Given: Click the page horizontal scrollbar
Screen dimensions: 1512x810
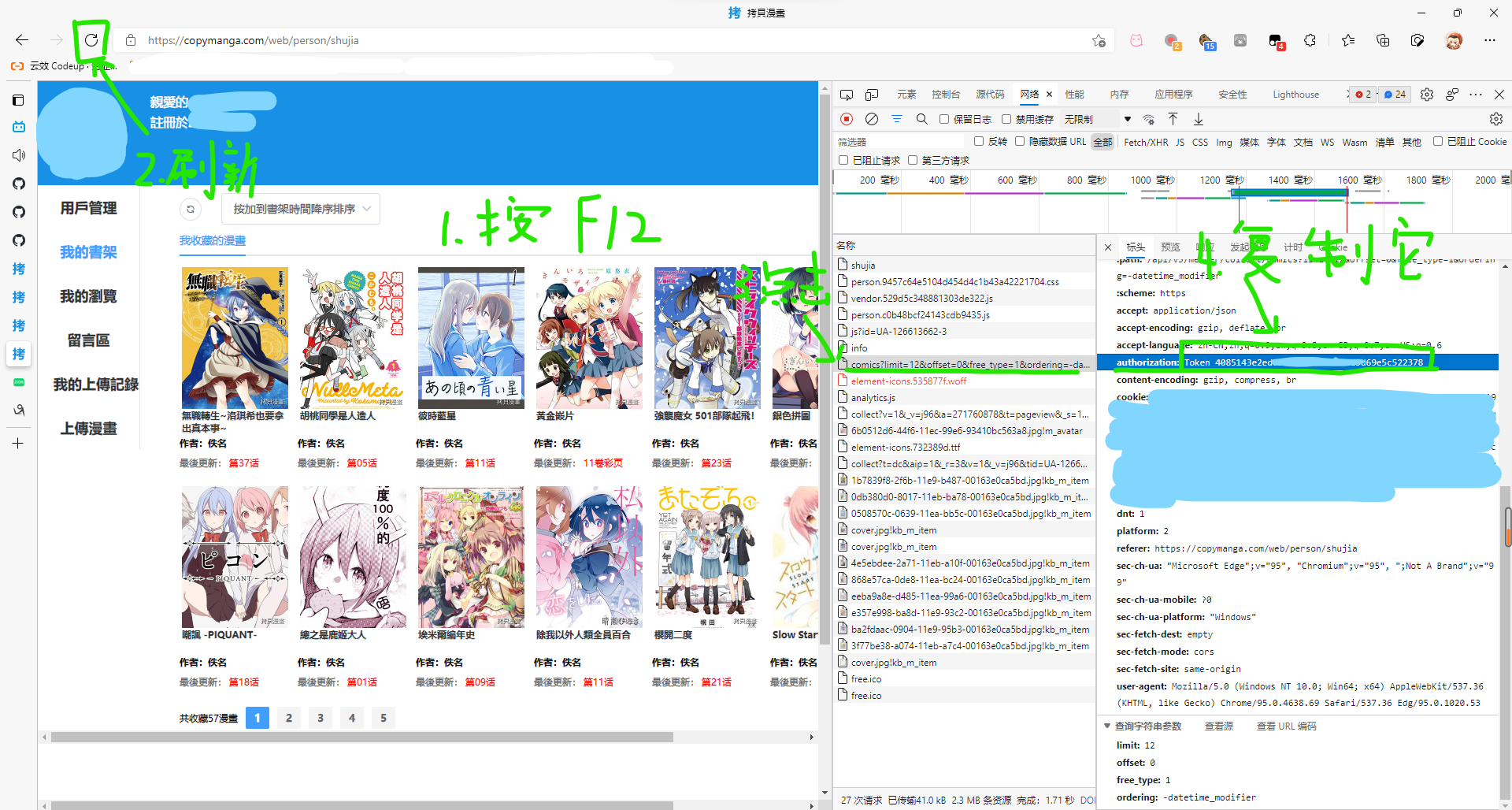Looking at the screenshot, I should point(361,738).
